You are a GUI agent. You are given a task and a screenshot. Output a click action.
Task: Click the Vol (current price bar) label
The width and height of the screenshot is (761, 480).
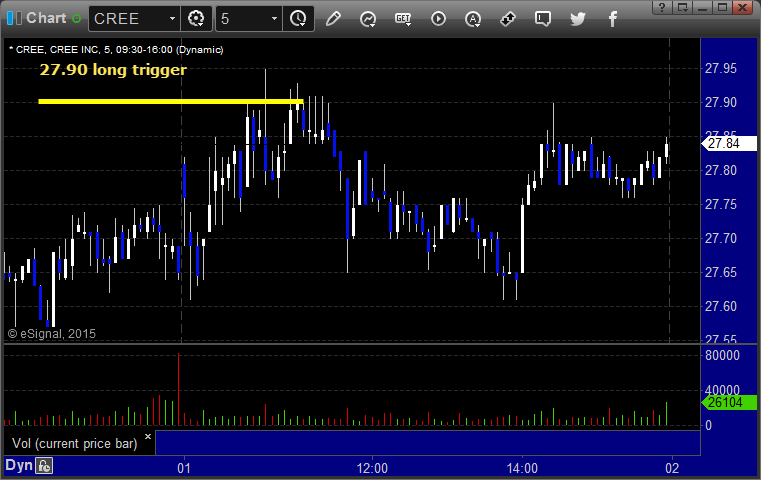(75, 444)
